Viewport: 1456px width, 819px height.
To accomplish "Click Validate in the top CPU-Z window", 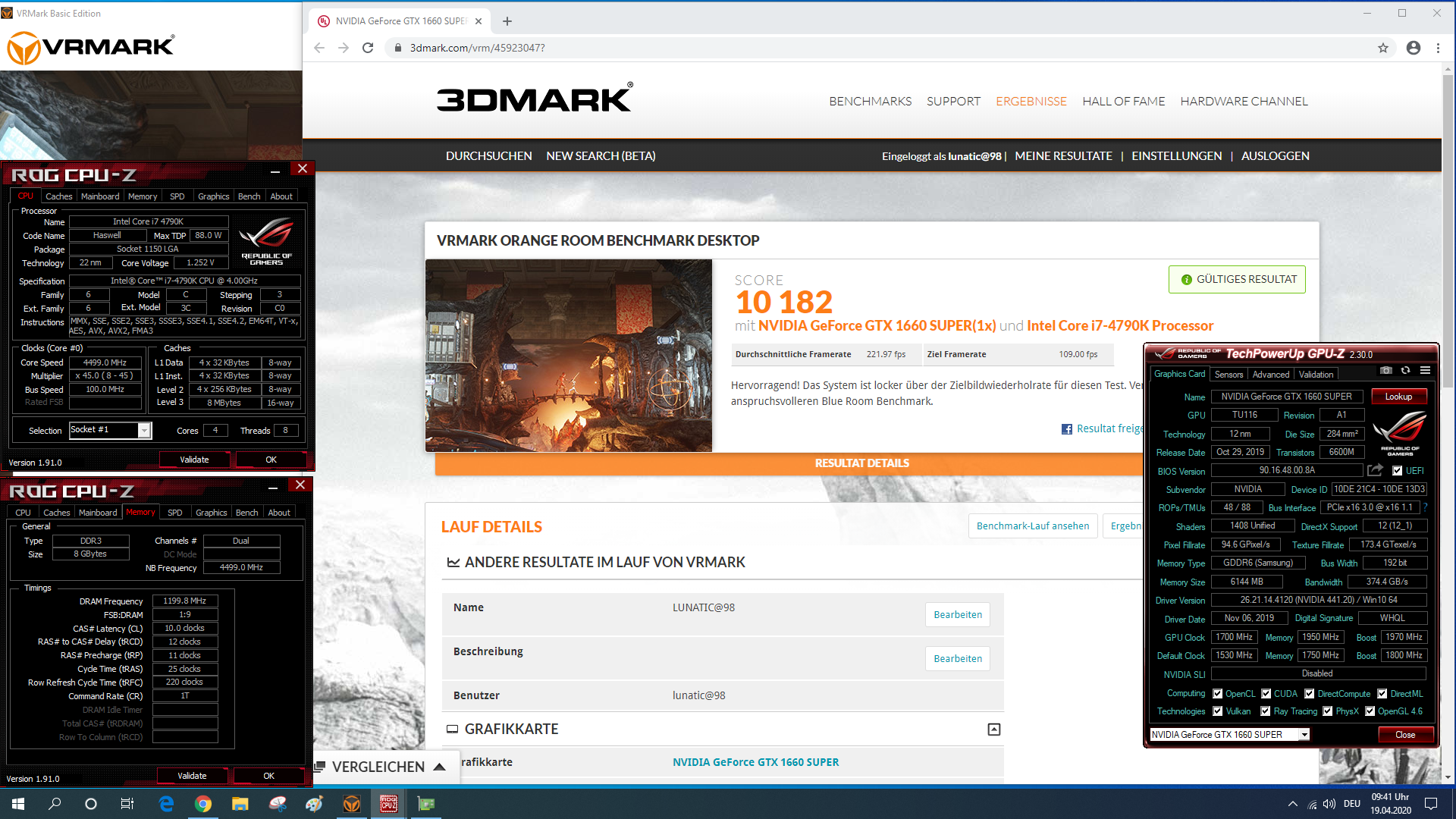I will point(194,460).
